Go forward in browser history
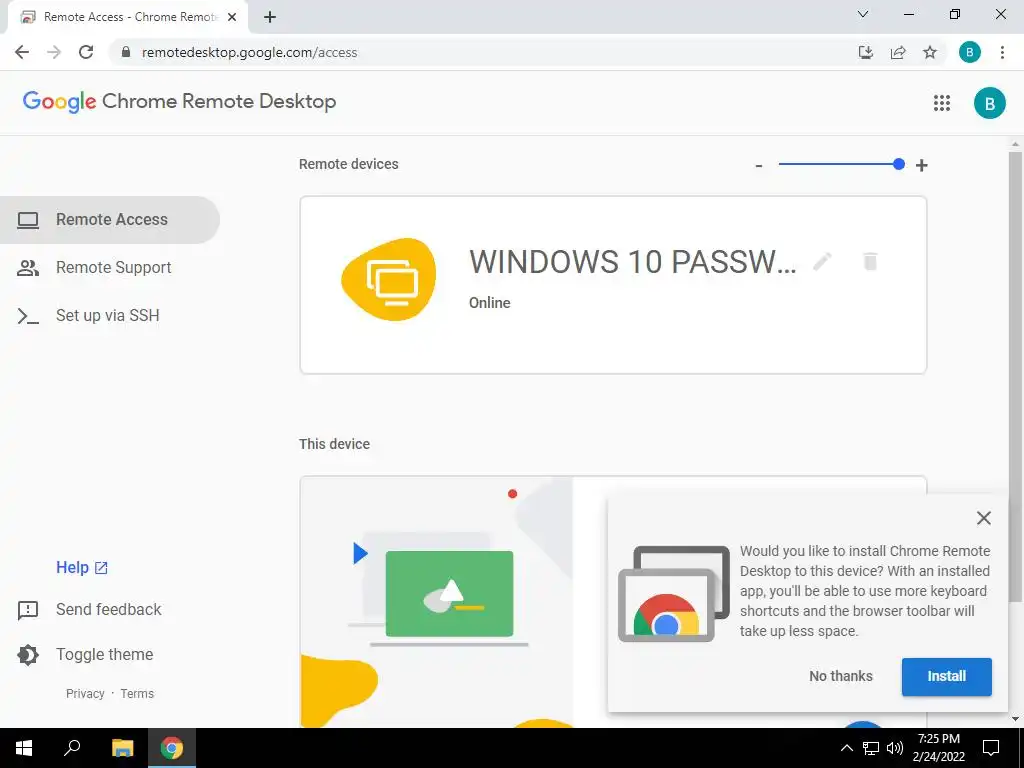 (x=54, y=52)
